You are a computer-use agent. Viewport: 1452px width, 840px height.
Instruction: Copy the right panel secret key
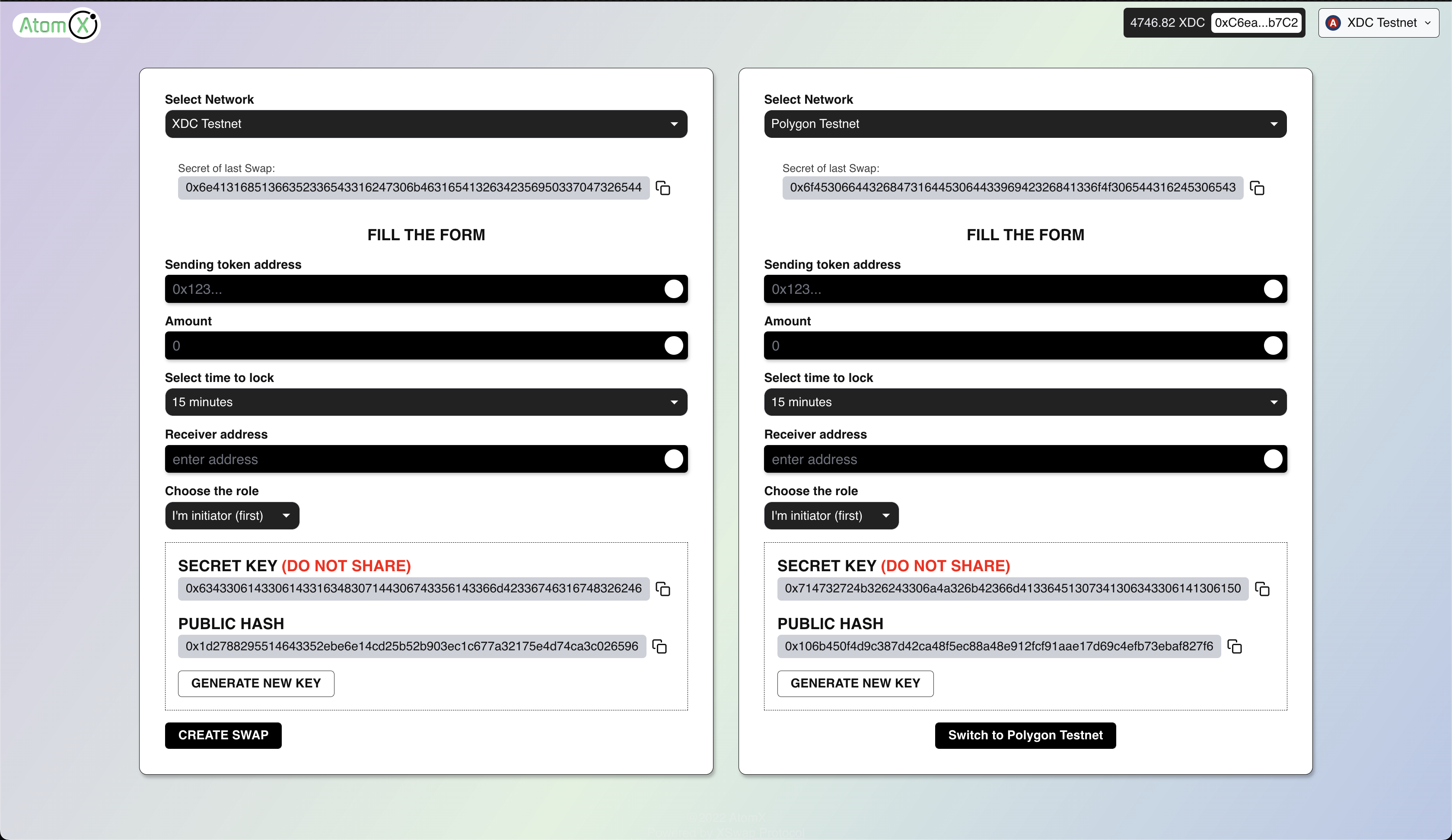1262,589
